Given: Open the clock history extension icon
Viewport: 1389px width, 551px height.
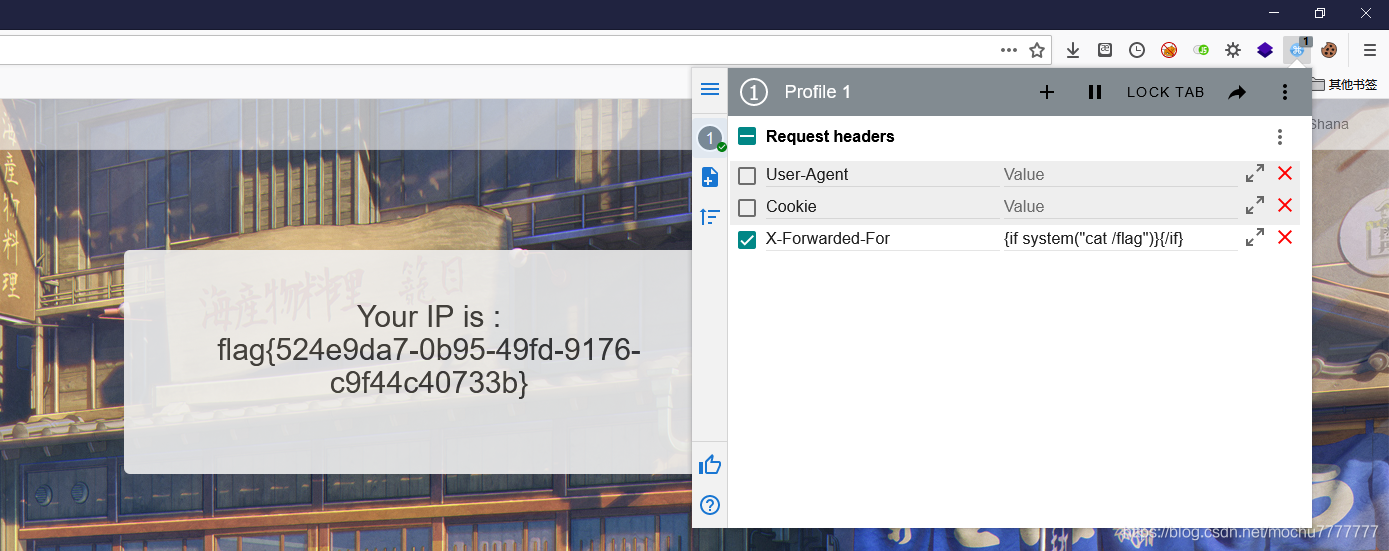Looking at the screenshot, I should 1137,50.
